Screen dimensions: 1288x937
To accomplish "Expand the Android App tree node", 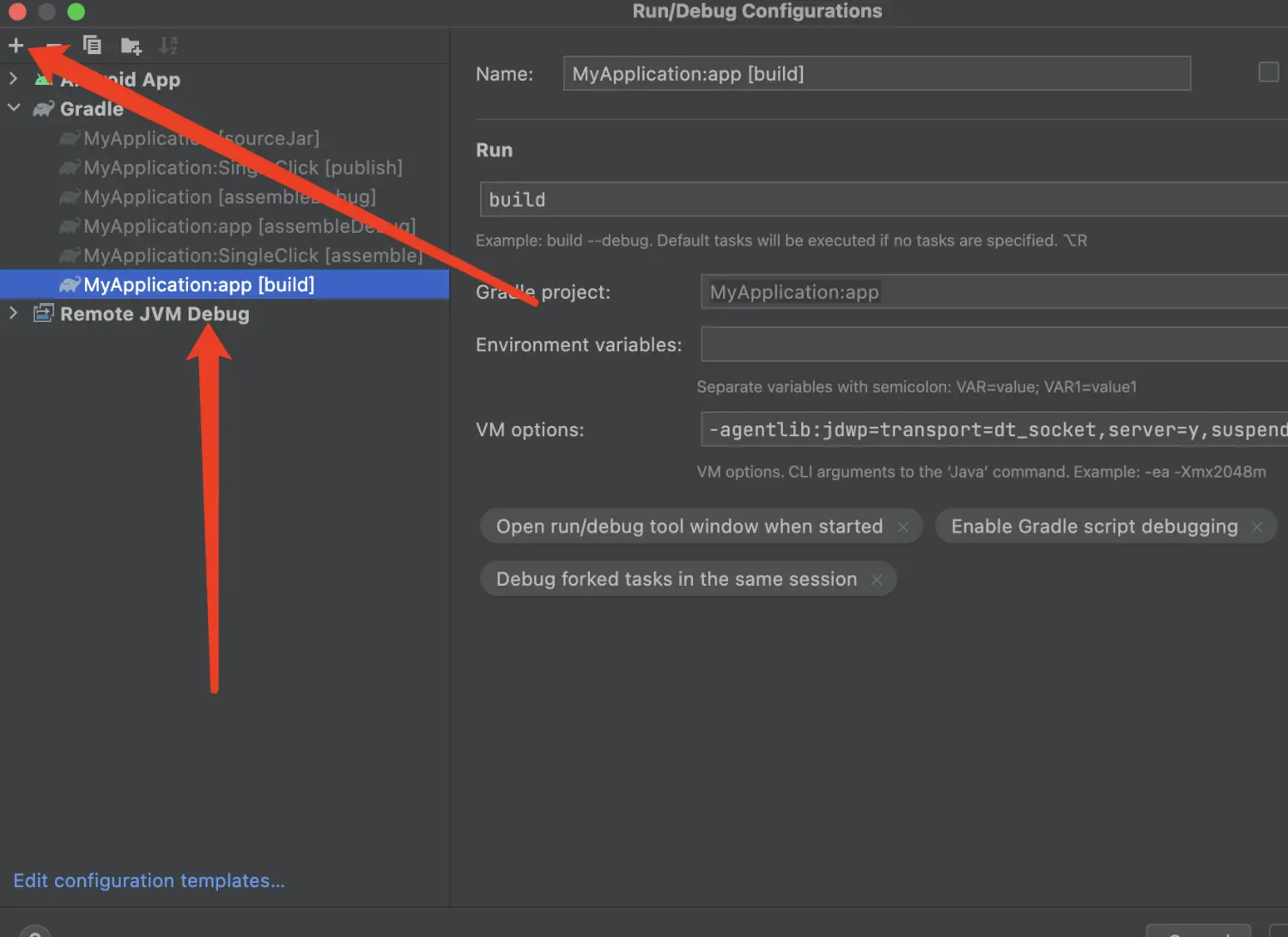I will [x=14, y=79].
